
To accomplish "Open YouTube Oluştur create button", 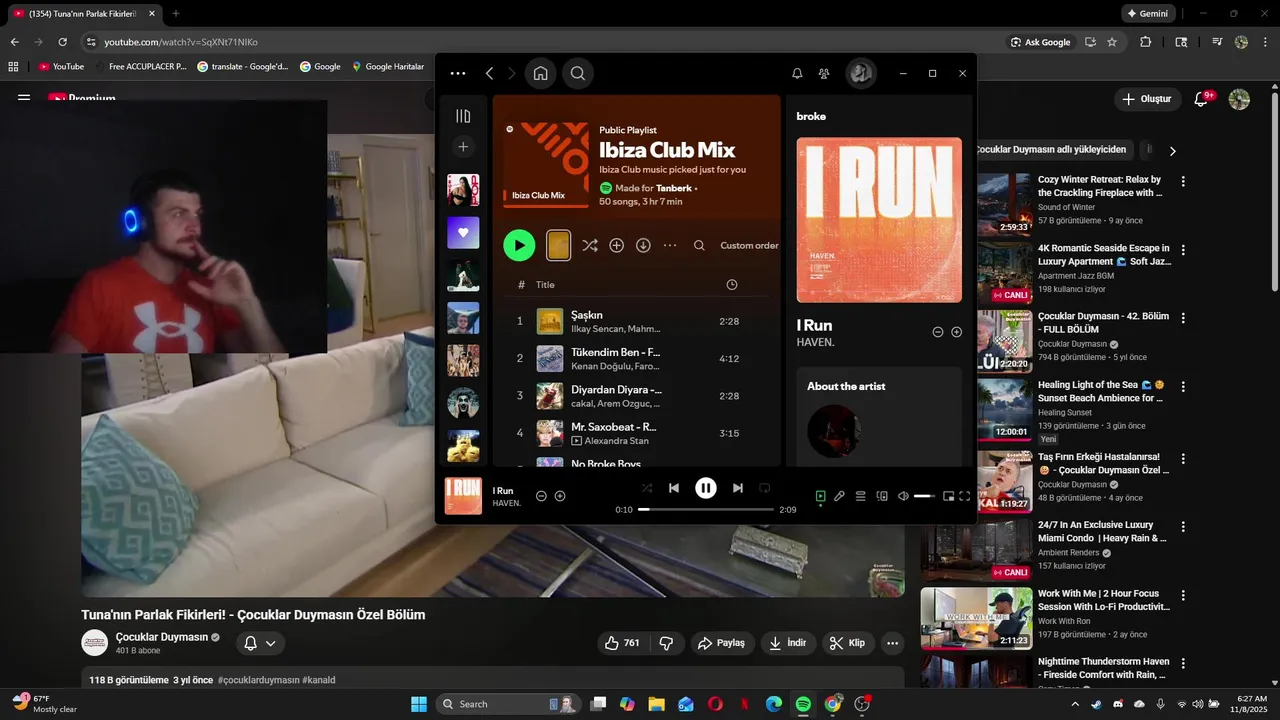I will pos(1147,99).
